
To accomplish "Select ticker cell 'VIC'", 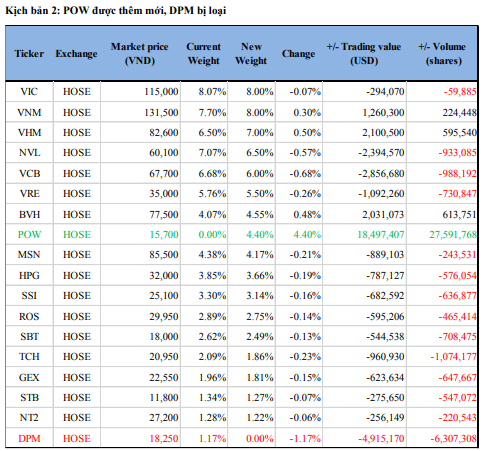I will click(x=29, y=92).
